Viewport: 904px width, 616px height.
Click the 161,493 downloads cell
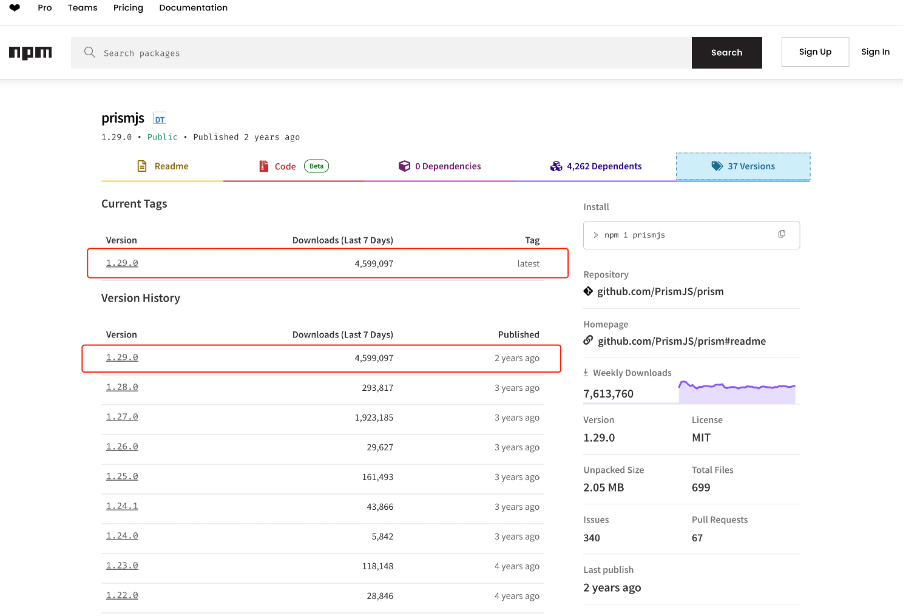click(378, 477)
